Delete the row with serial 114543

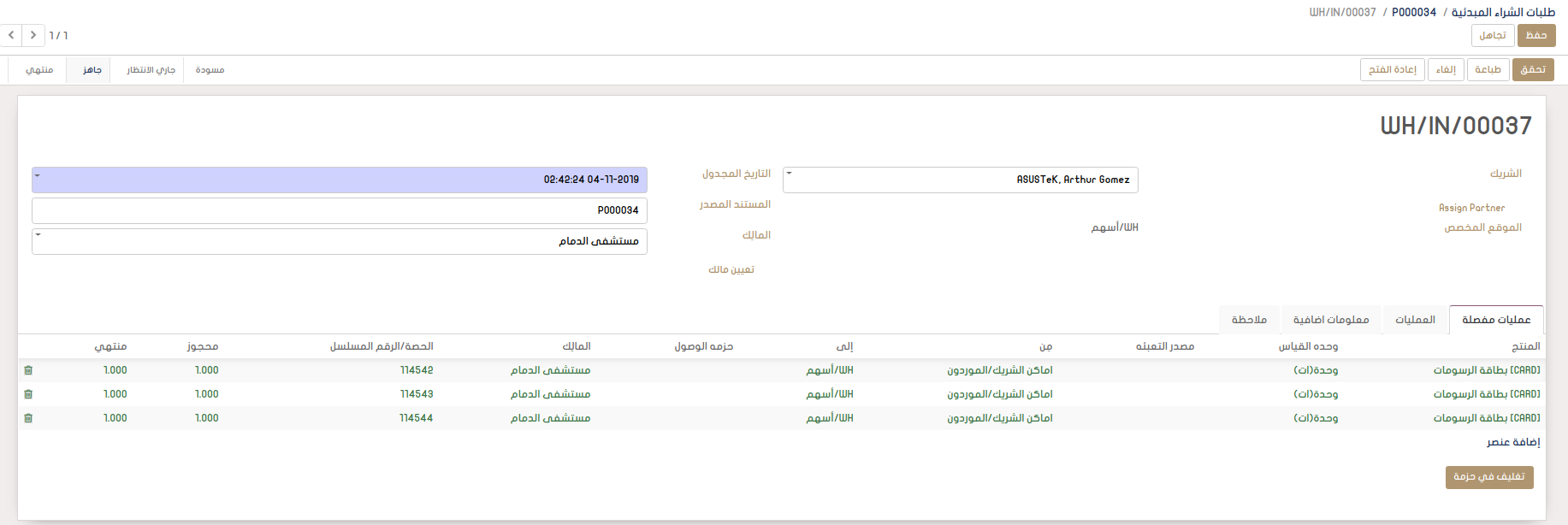click(28, 394)
